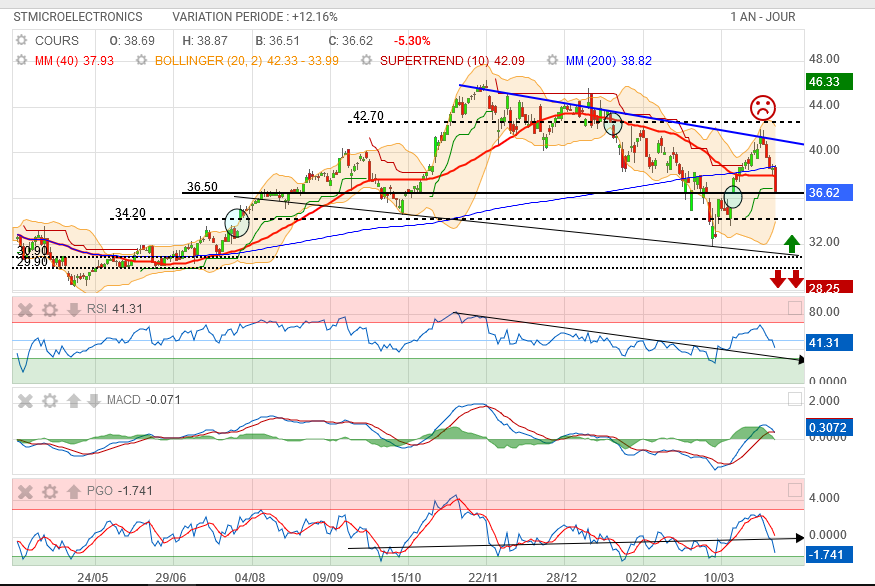Click the -5.30% change value
This screenshot has height=586, width=875.
[x=412, y=41]
